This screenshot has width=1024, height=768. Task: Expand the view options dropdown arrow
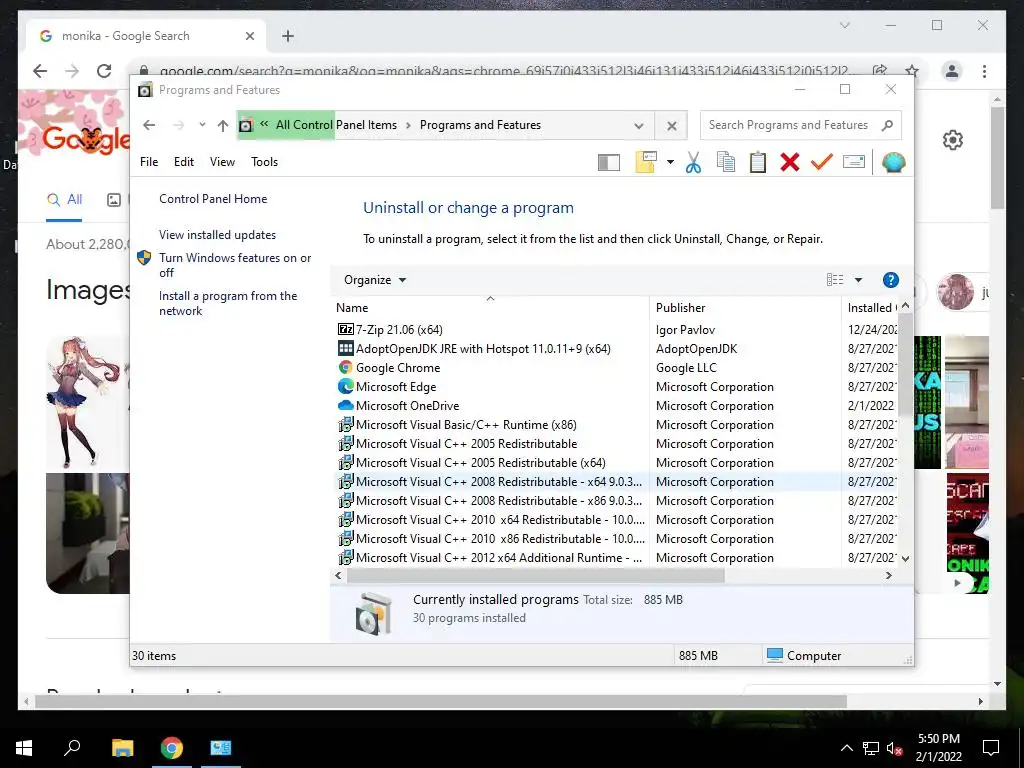(858, 280)
